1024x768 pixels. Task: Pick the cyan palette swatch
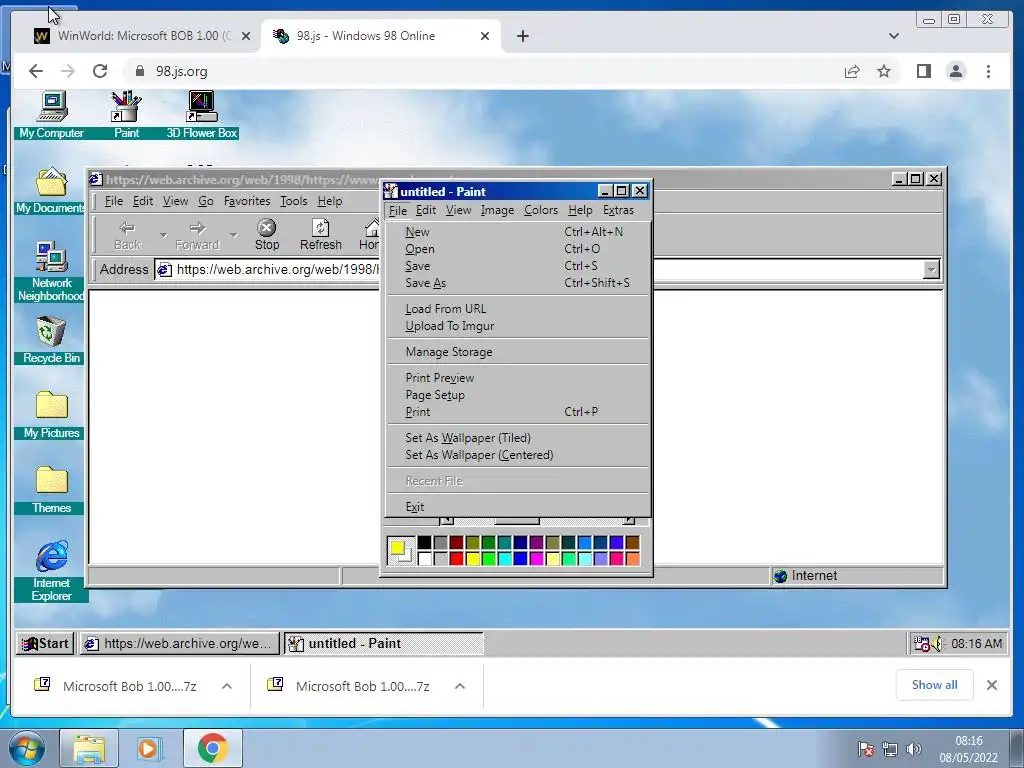(x=504, y=558)
